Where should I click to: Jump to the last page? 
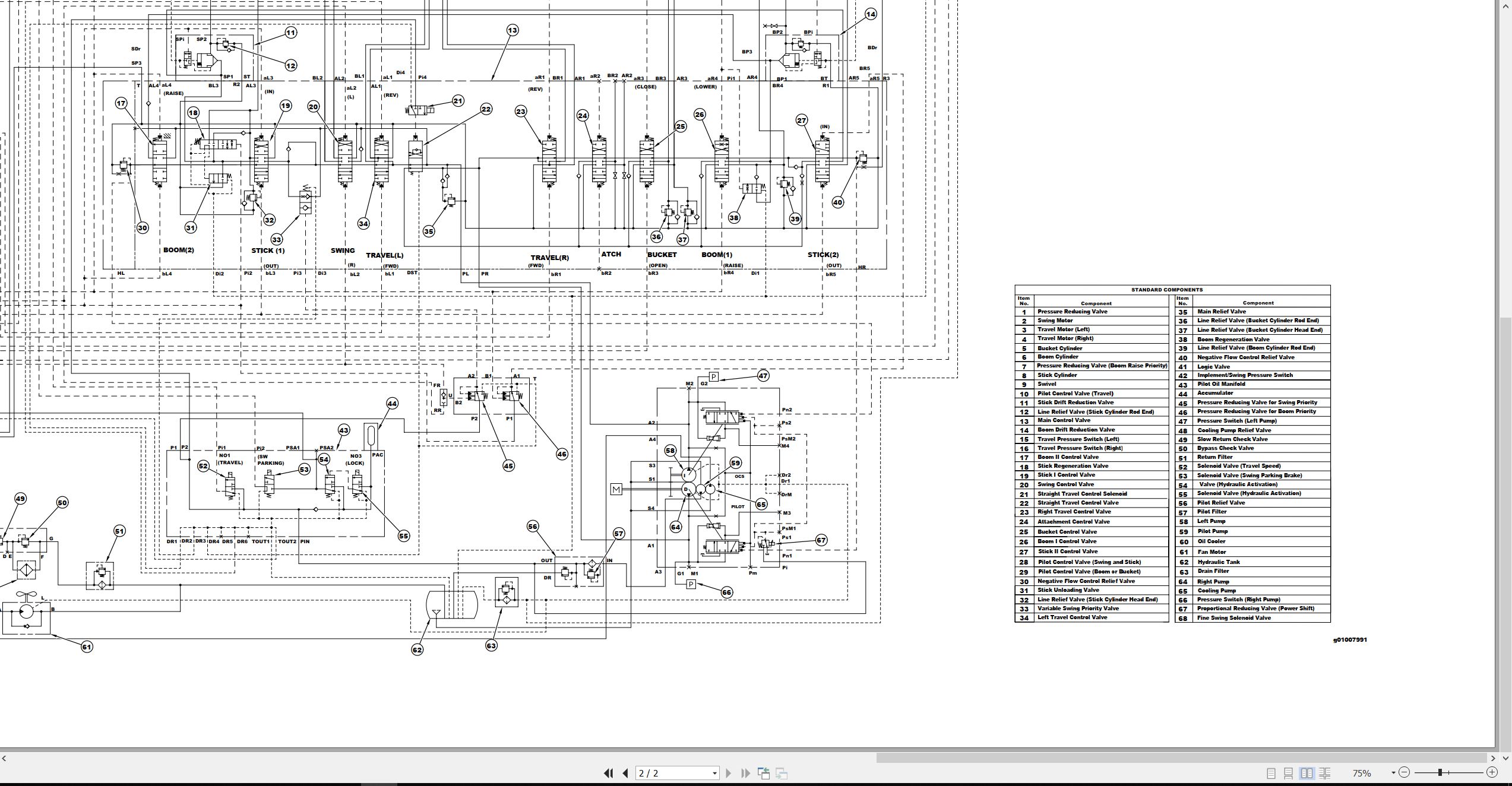click(746, 773)
